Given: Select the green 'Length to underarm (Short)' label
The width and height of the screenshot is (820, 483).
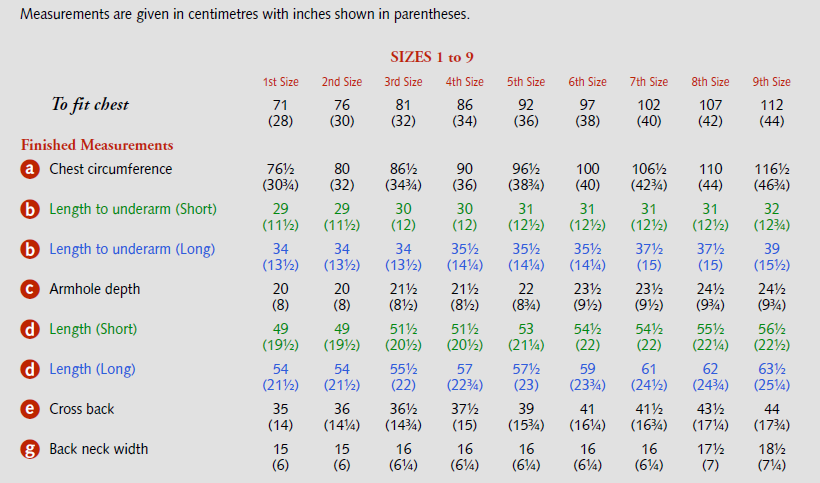Looking at the screenshot, I should 133,209.
